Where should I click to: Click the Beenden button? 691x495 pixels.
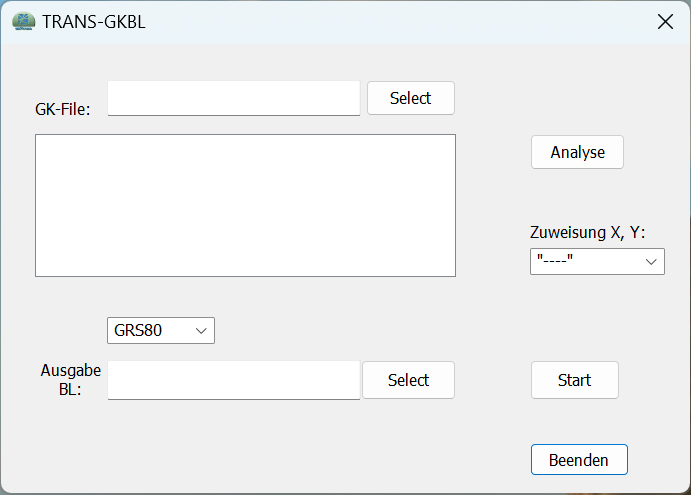point(579,460)
